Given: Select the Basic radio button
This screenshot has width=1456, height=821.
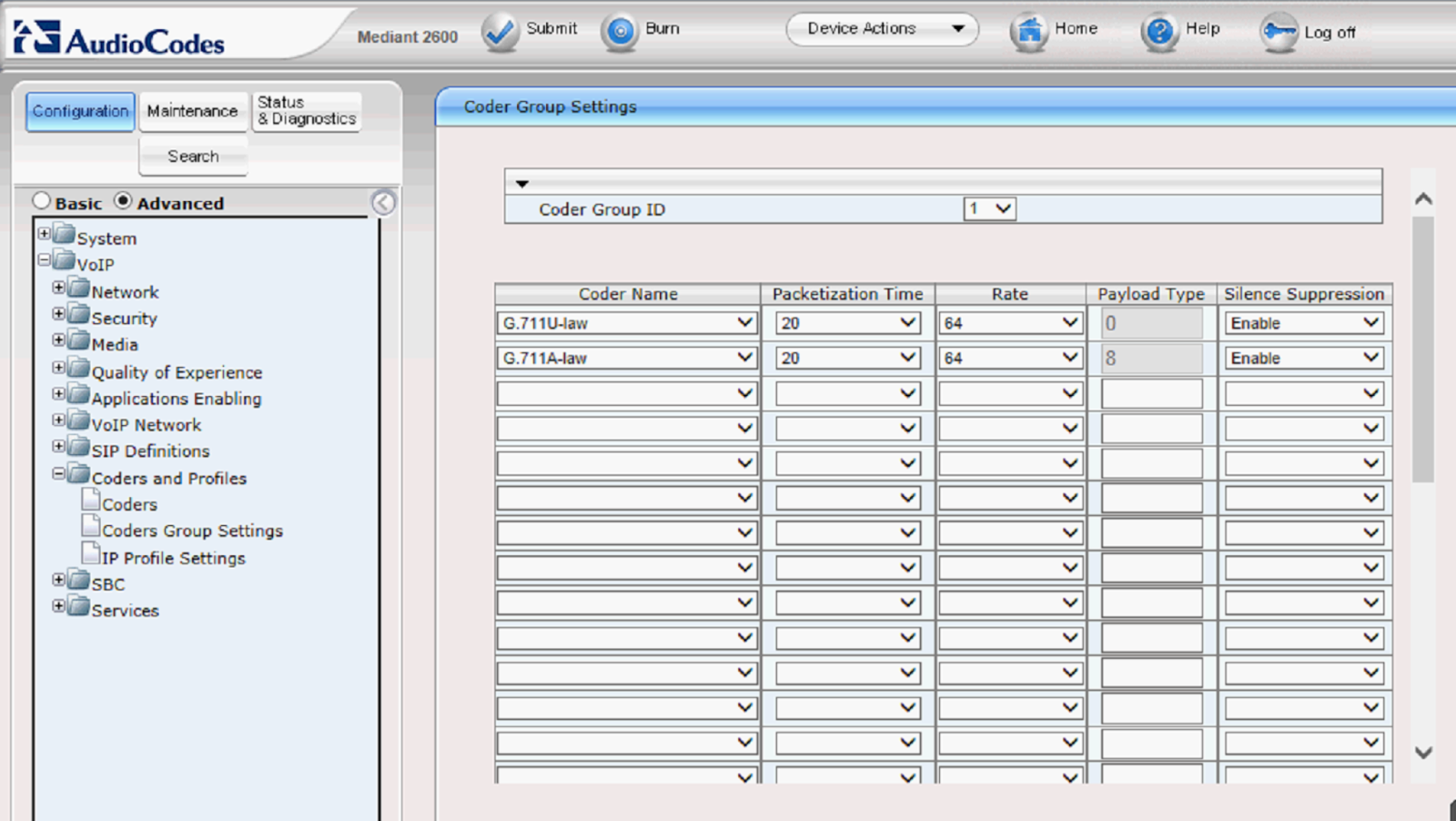Looking at the screenshot, I should point(41,200).
